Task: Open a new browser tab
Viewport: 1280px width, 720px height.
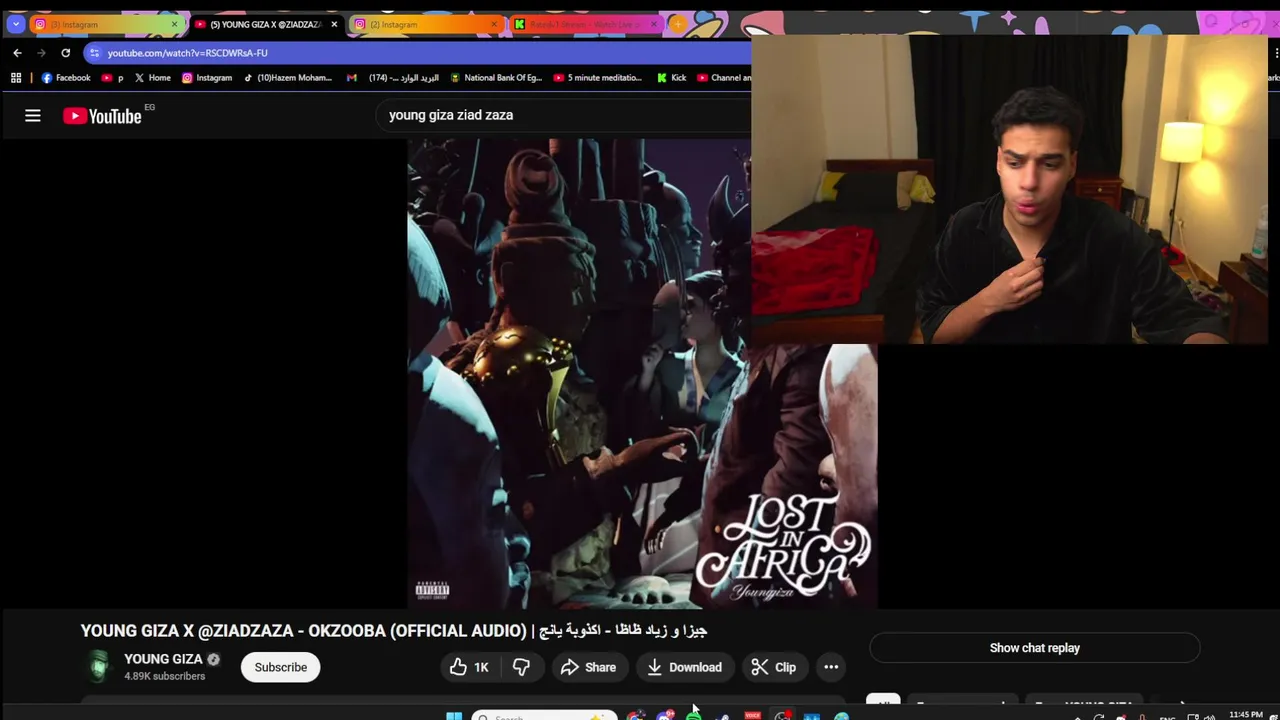Action: 678,24
